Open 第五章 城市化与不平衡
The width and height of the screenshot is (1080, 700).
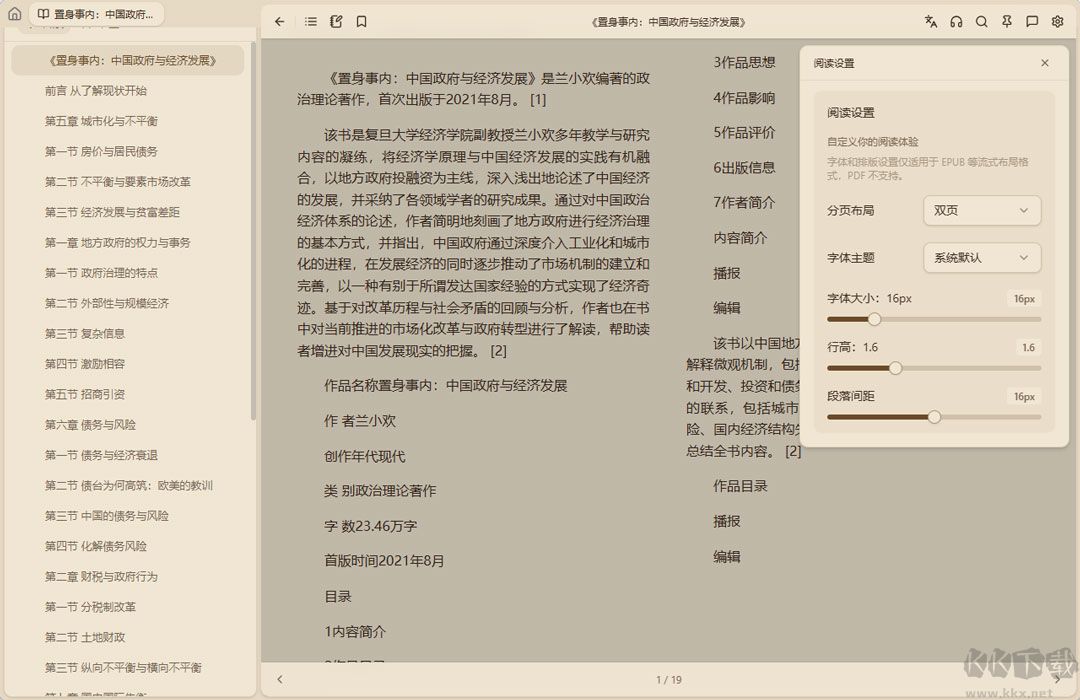(101, 121)
